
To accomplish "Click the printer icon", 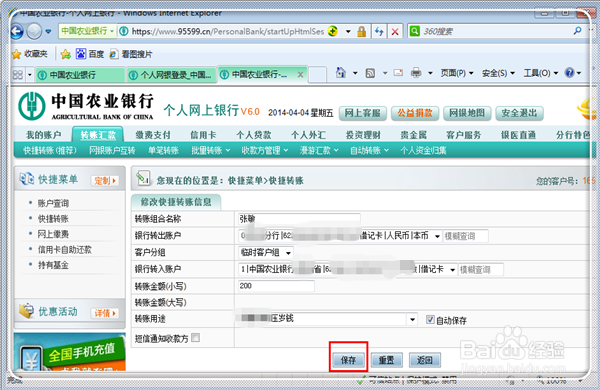I will [416, 72].
